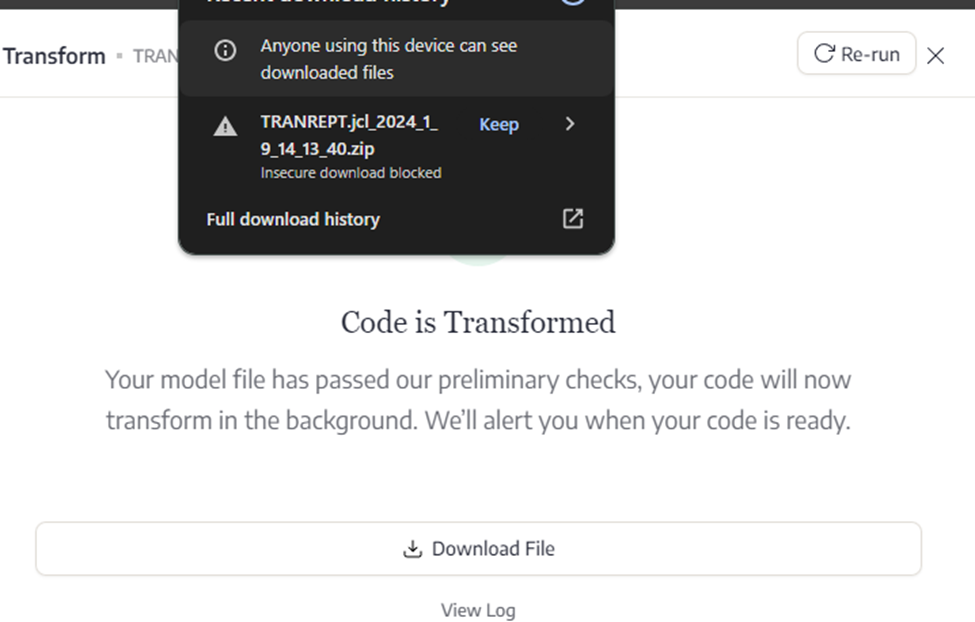Click the Download File button
The height and width of the screenshot is (622, 975).
(x=478, y=549)
